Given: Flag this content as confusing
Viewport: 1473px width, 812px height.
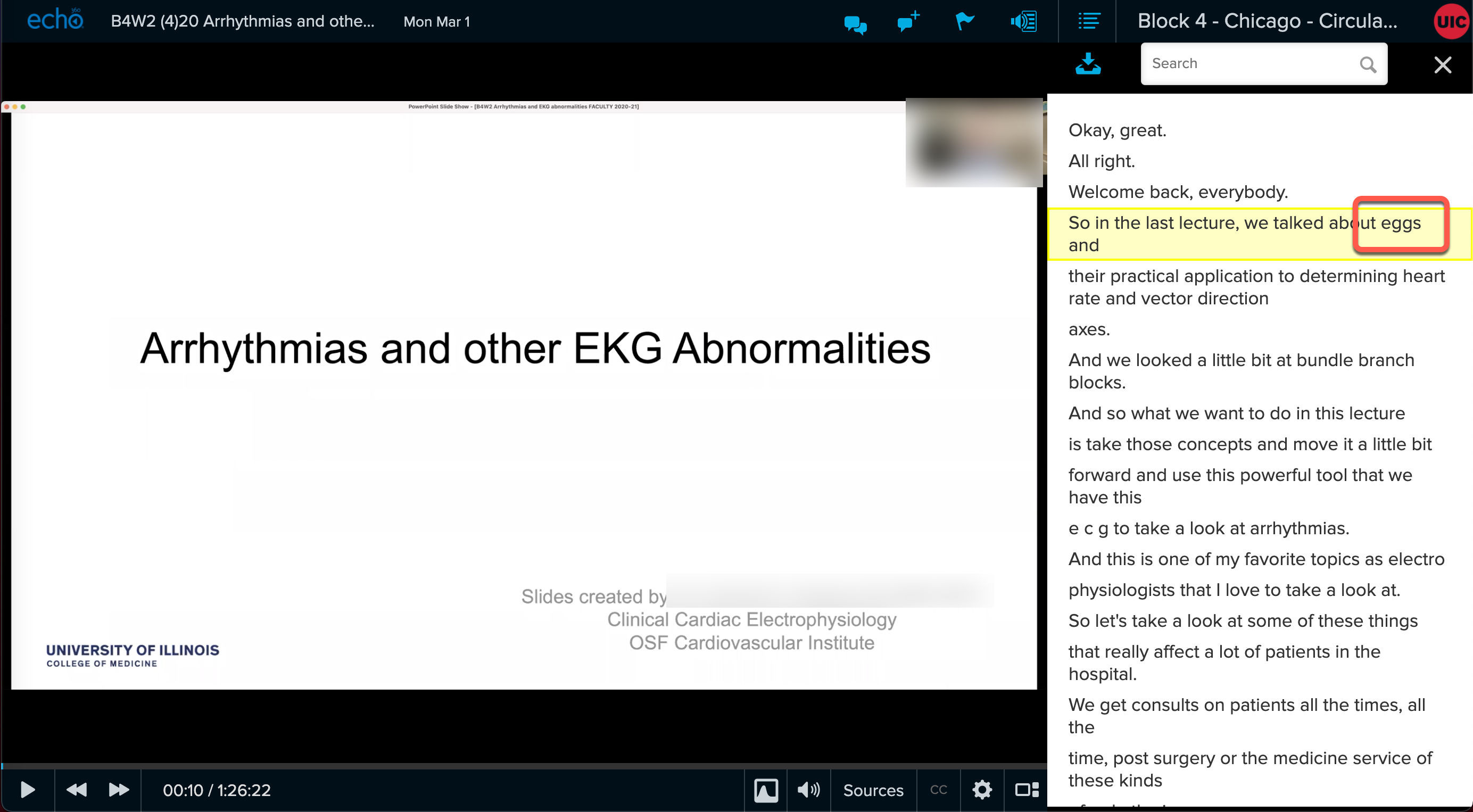Looking at the screenshot, I should pyautogui.click(x=964, y=22).
